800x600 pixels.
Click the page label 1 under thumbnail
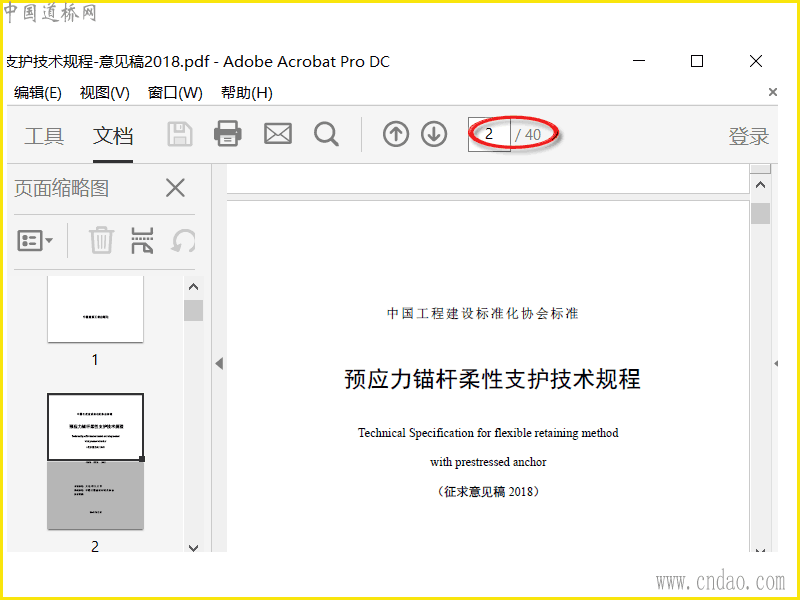95,360
